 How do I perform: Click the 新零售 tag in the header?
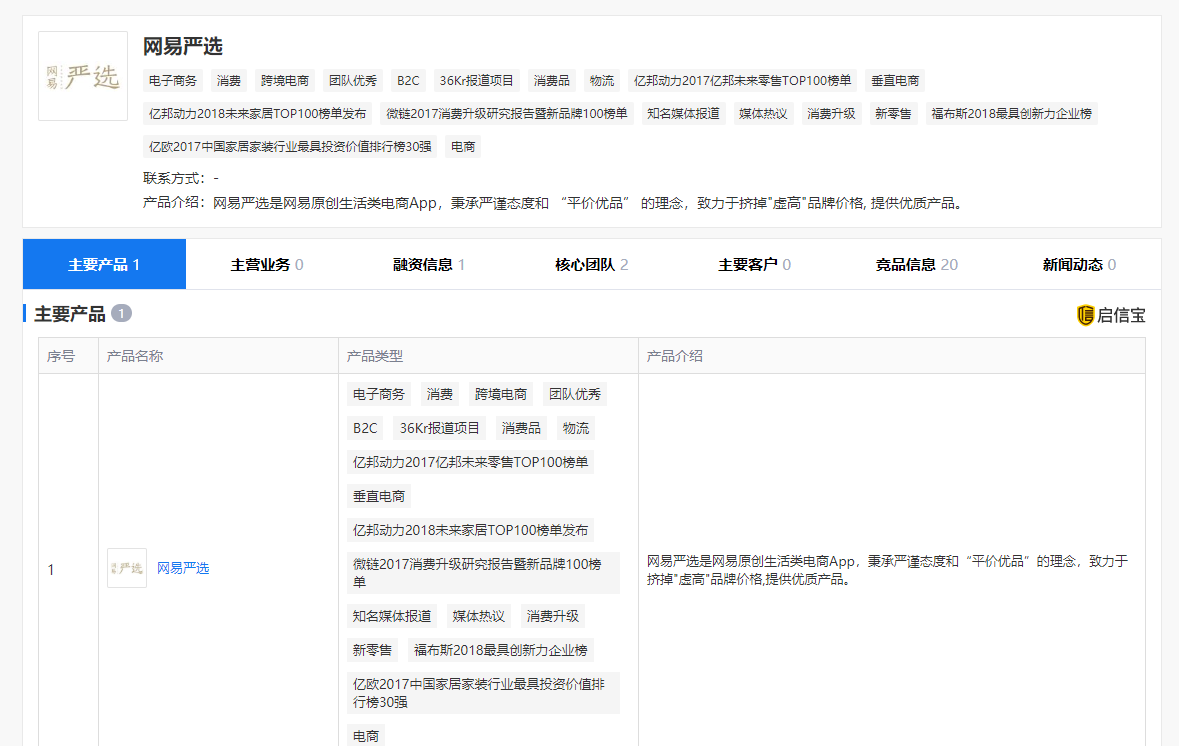tap(893, 114)
